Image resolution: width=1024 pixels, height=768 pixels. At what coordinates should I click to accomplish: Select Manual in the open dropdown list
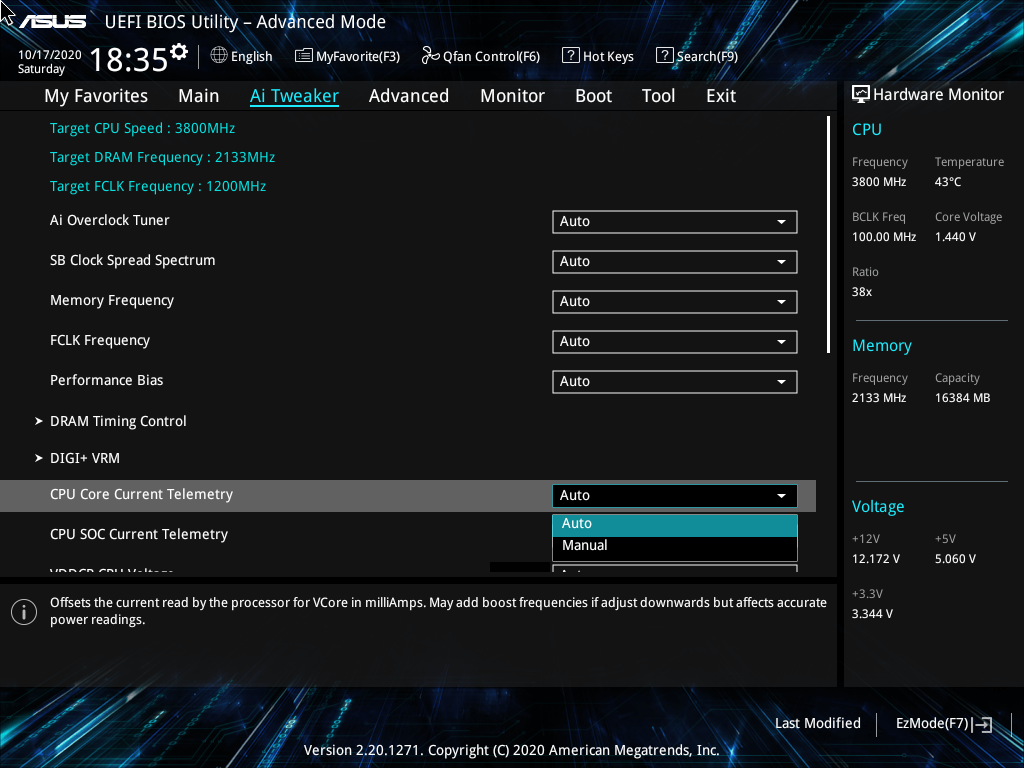click(675, 546)
